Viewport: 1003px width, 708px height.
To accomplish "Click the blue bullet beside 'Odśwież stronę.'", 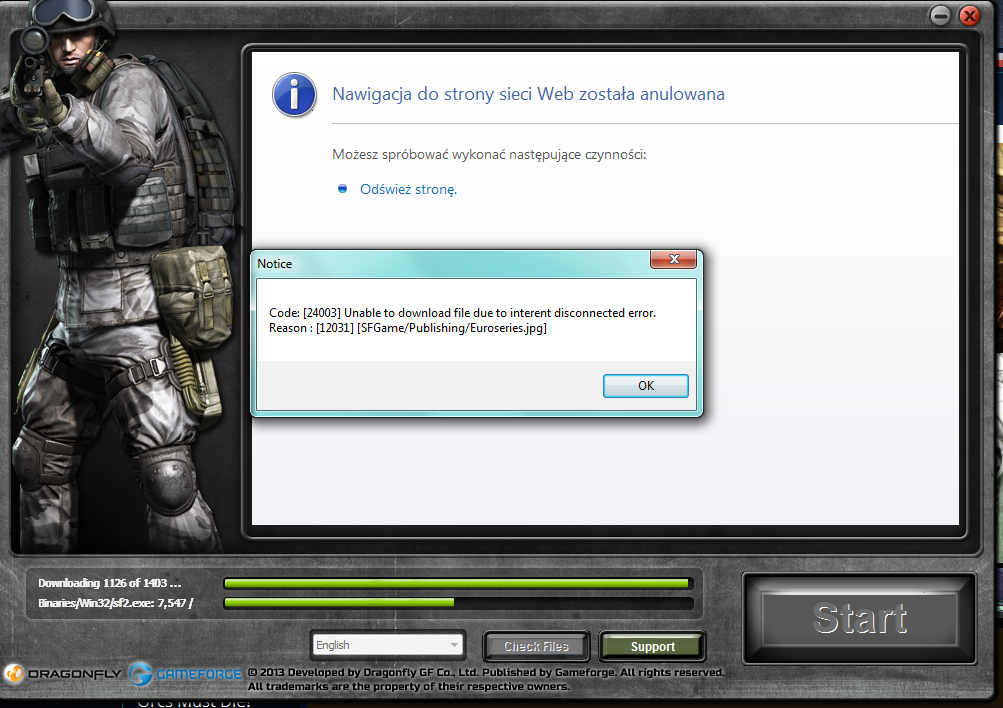I will [x=342, y=189].
